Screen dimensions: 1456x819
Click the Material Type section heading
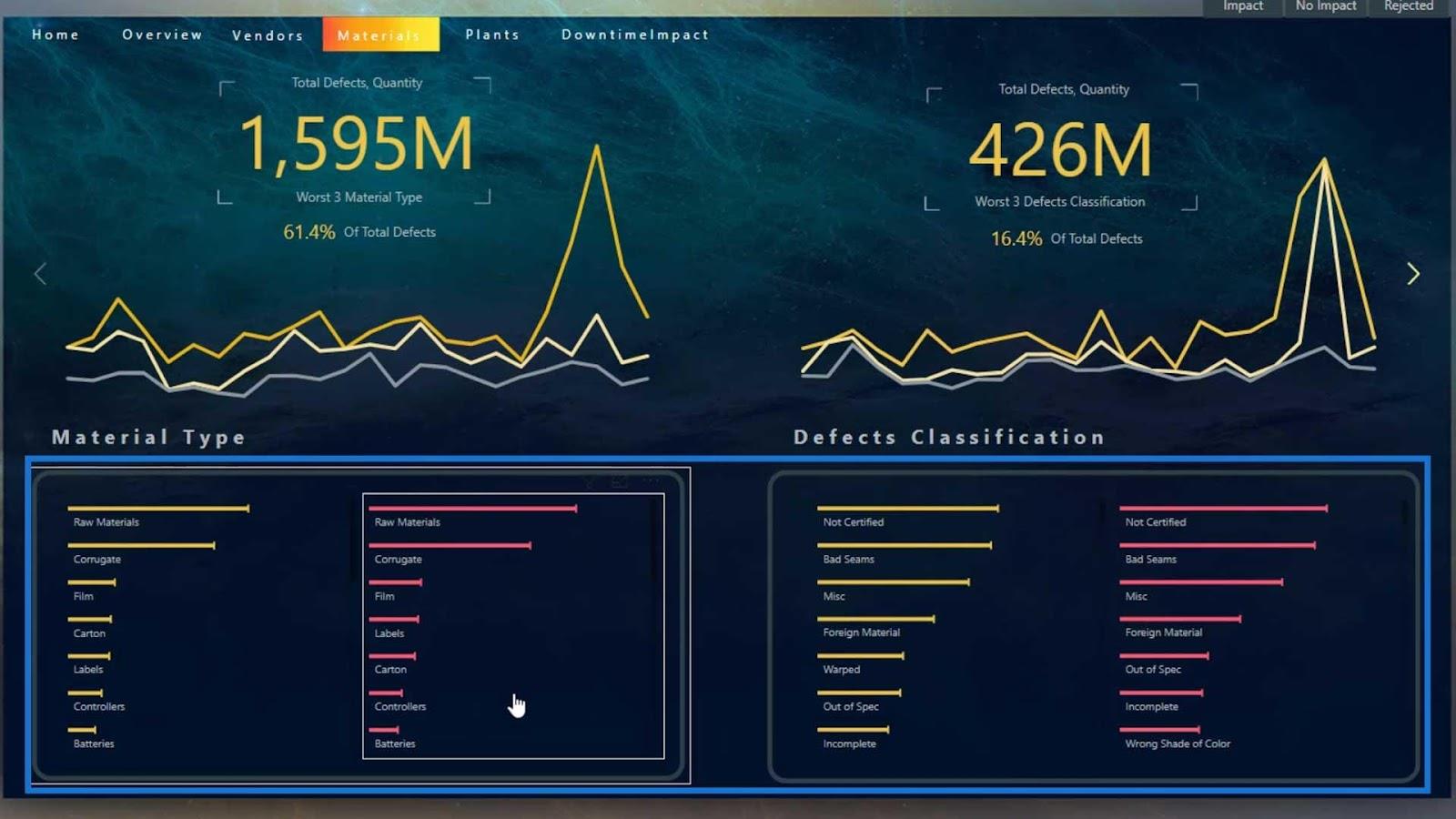[149, 437]
